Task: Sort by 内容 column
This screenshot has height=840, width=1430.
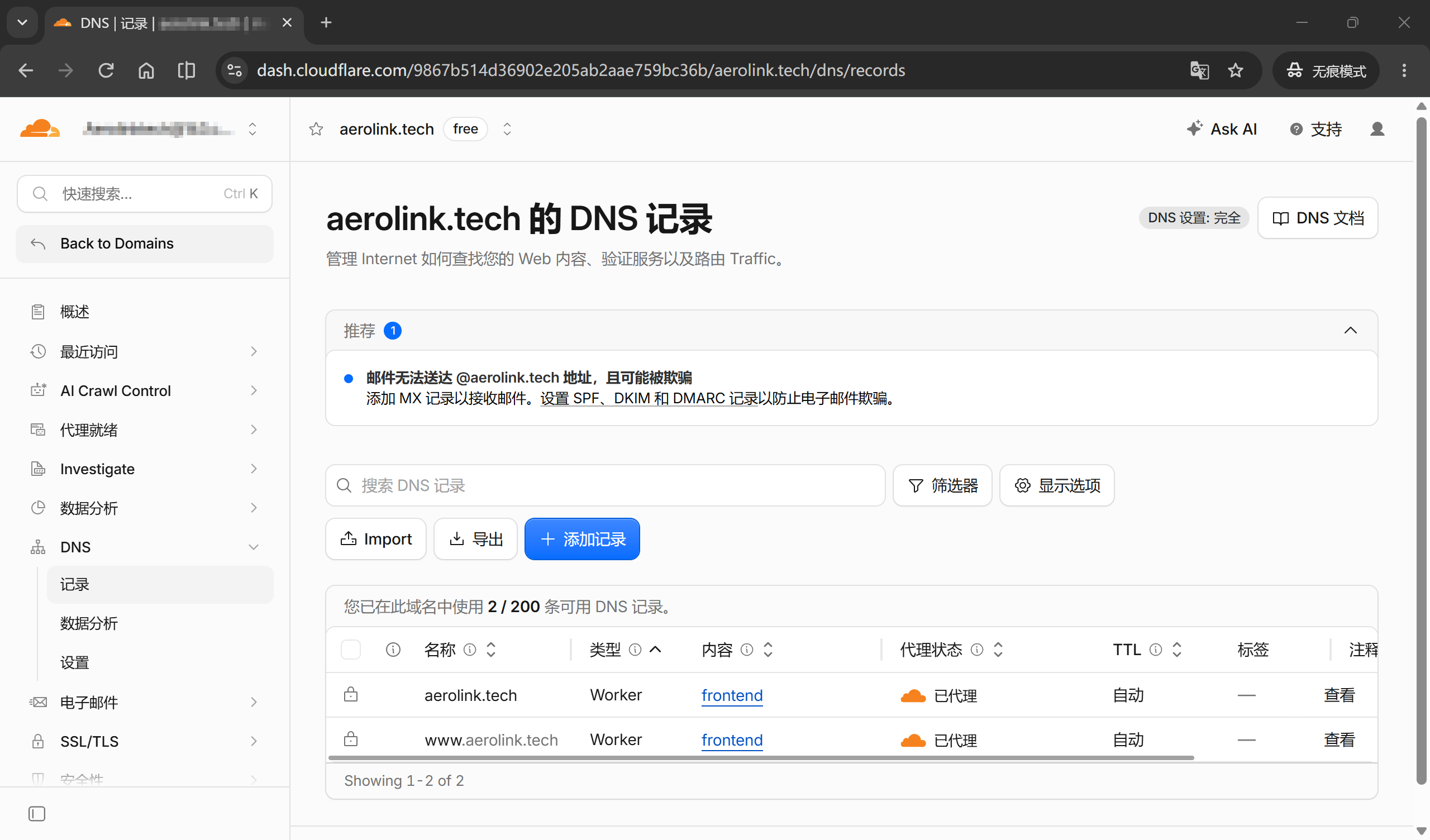Action: 768,650
